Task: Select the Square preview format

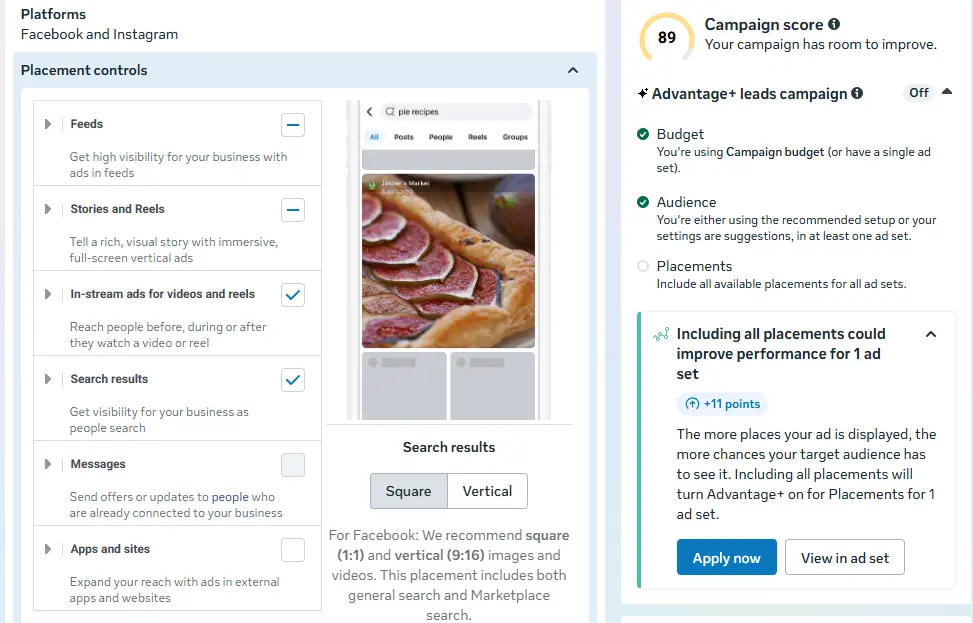Action: (x=409, y=491)
